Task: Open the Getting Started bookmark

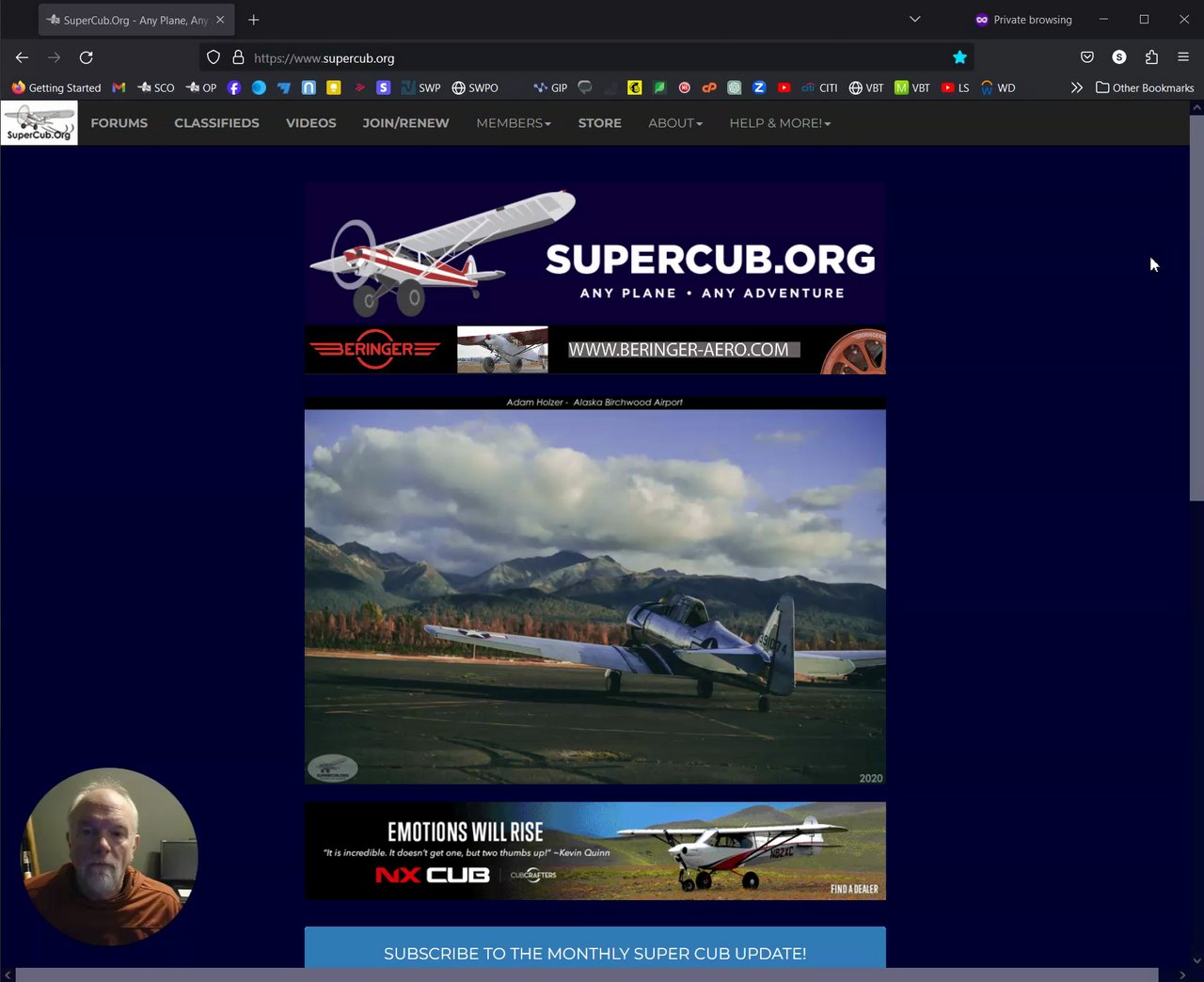Action: [x=56, y=87]
